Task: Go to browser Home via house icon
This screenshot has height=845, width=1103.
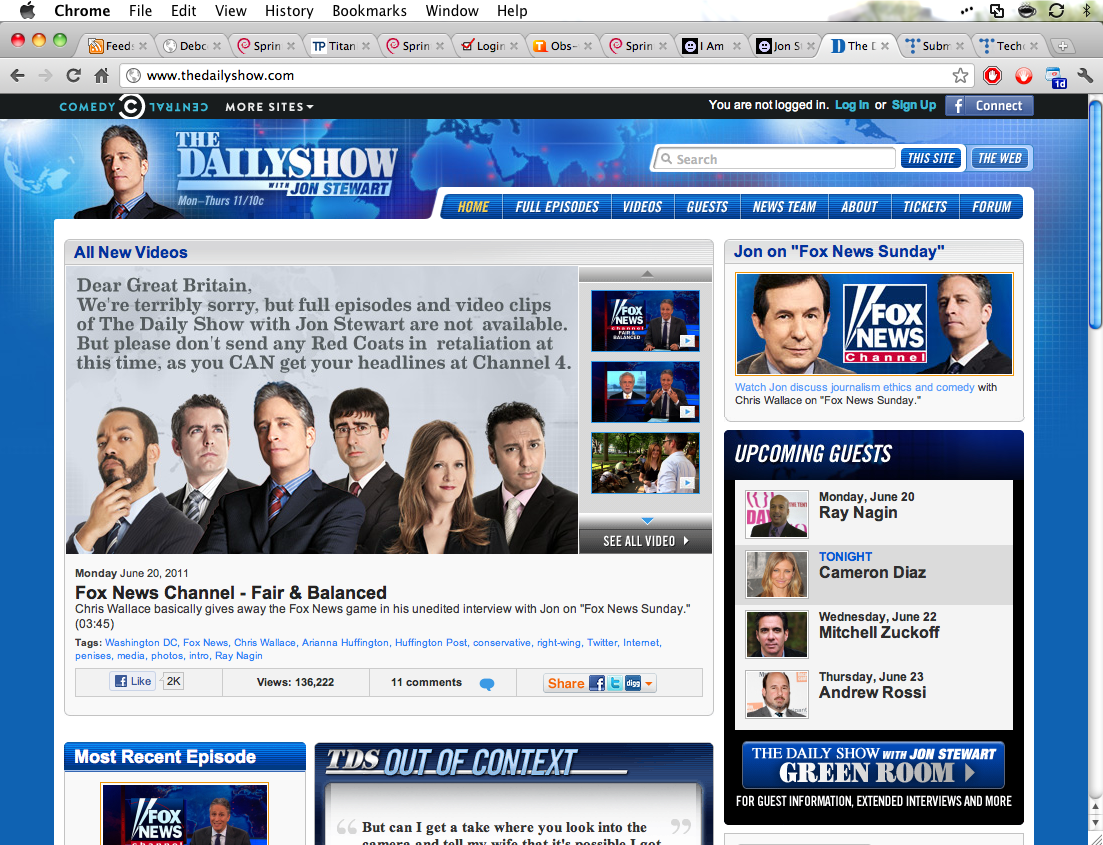Action: (101, 75)
